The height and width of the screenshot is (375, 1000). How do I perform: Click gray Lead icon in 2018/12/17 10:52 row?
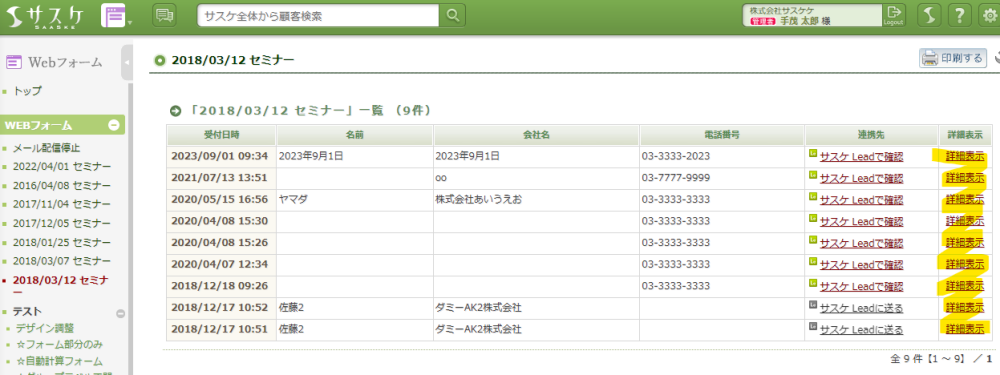pyautogui.click(x=812, y=305)
